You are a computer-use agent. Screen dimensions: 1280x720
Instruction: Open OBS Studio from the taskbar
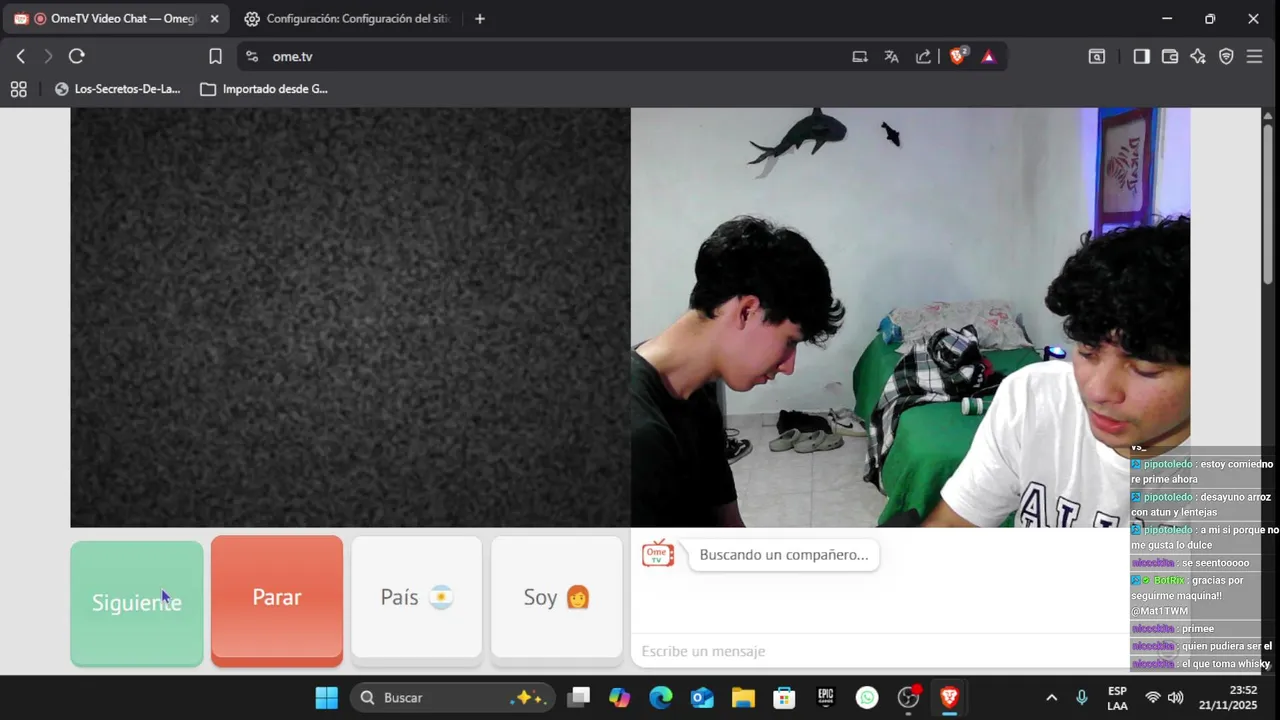pos(908,698)
